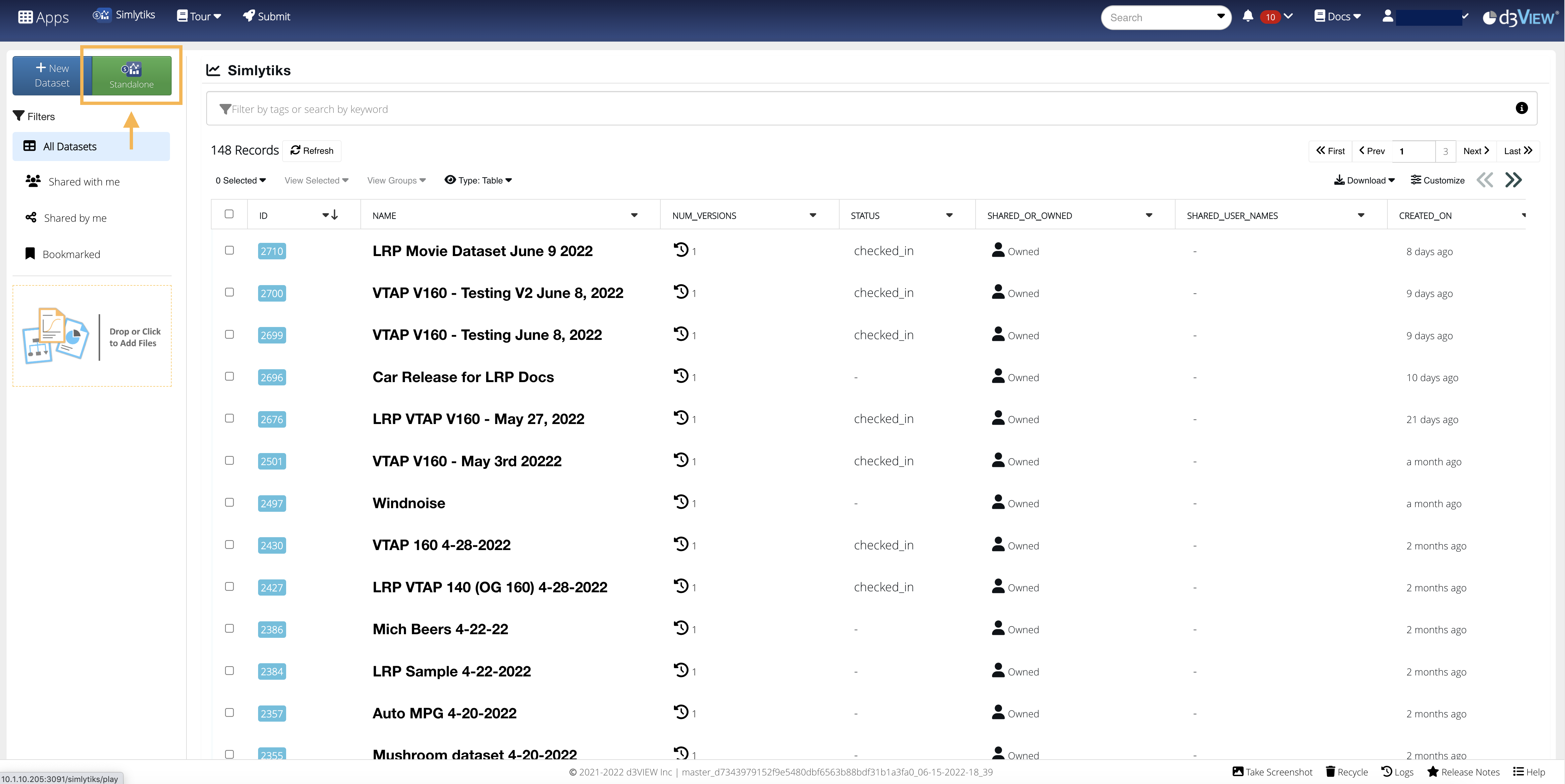Open version history for Auto MPG 4-20-2022
1565x784 pixels.
(x=681, y=712)
